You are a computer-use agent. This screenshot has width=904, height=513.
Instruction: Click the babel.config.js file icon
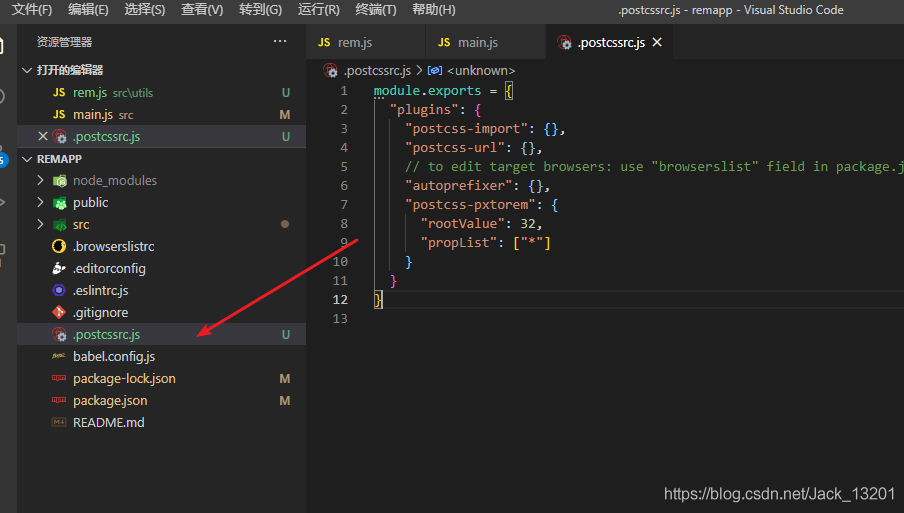pyautogui.click(x=59, y=356)
